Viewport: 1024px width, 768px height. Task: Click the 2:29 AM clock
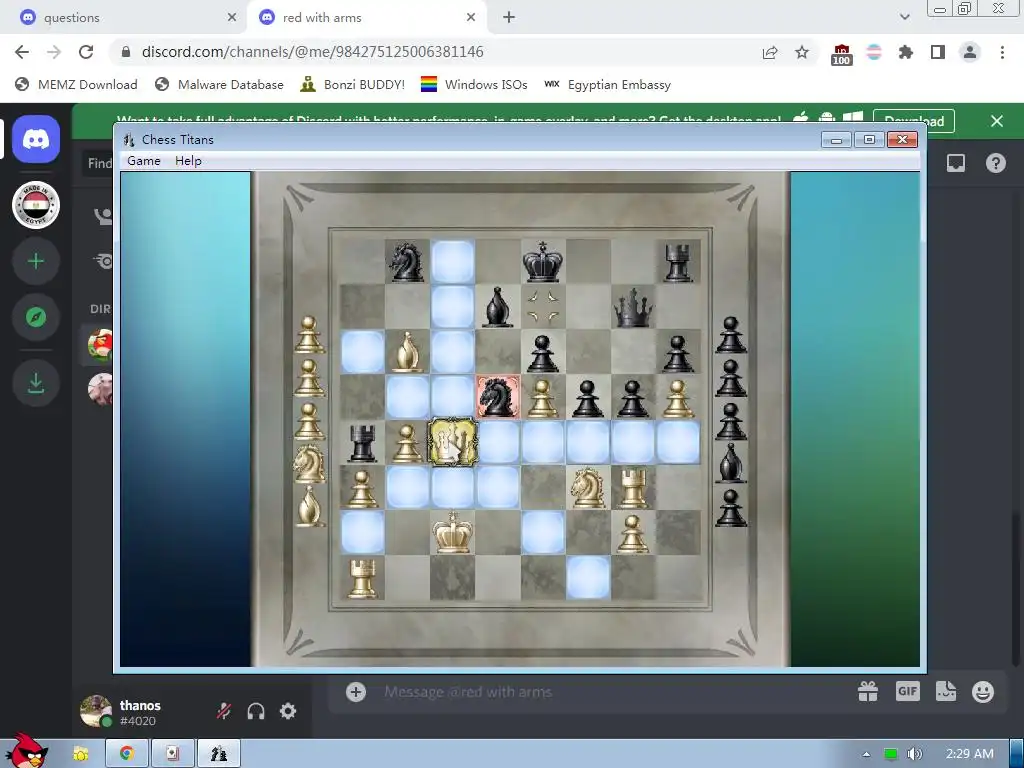pyautogui.click(x=969, y=754)
